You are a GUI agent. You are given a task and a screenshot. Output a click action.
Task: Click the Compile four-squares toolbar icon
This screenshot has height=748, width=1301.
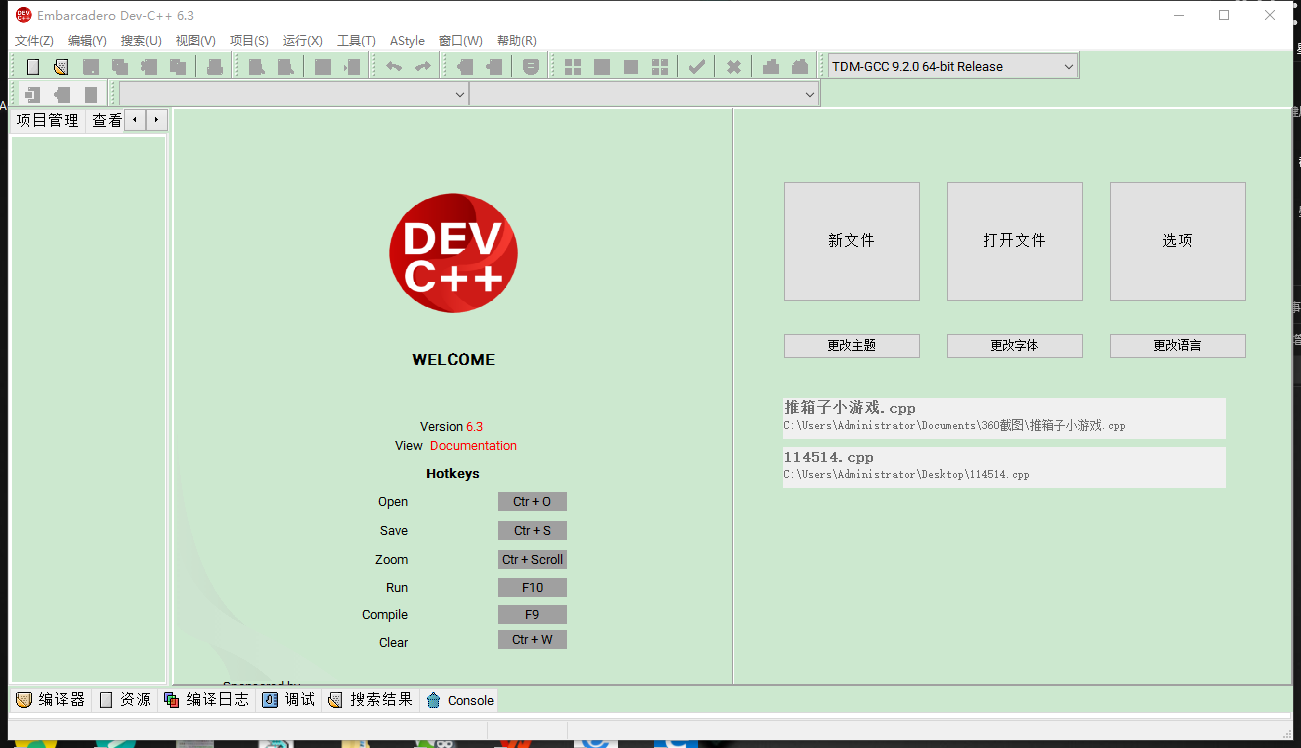tap(573, 67)
